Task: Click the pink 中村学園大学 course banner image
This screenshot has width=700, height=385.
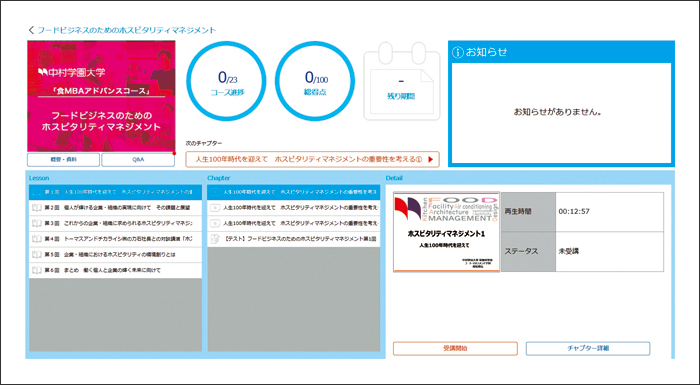Action: coord(101,96)
